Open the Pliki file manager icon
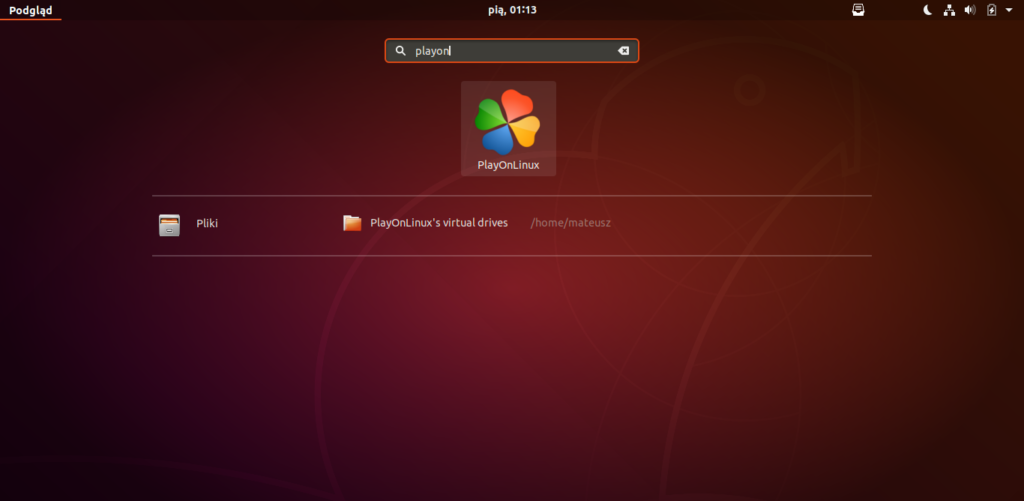Image resolution: width=1024 pixels, height=501 pixels. click(169, 225)
